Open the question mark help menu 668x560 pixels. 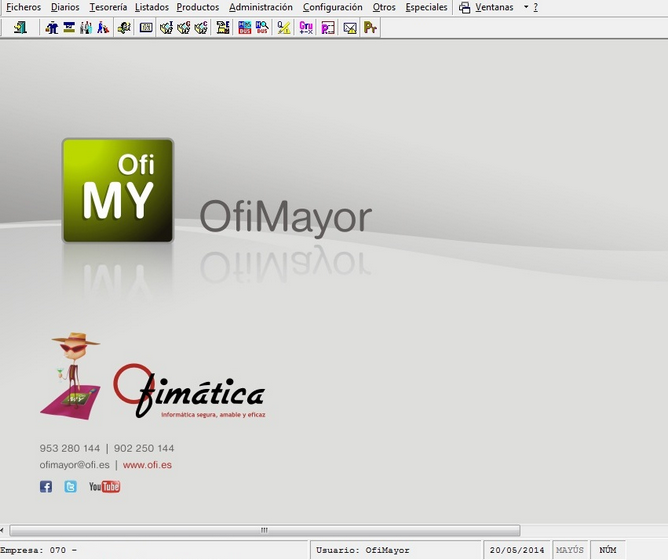click(x=536, y=7)
